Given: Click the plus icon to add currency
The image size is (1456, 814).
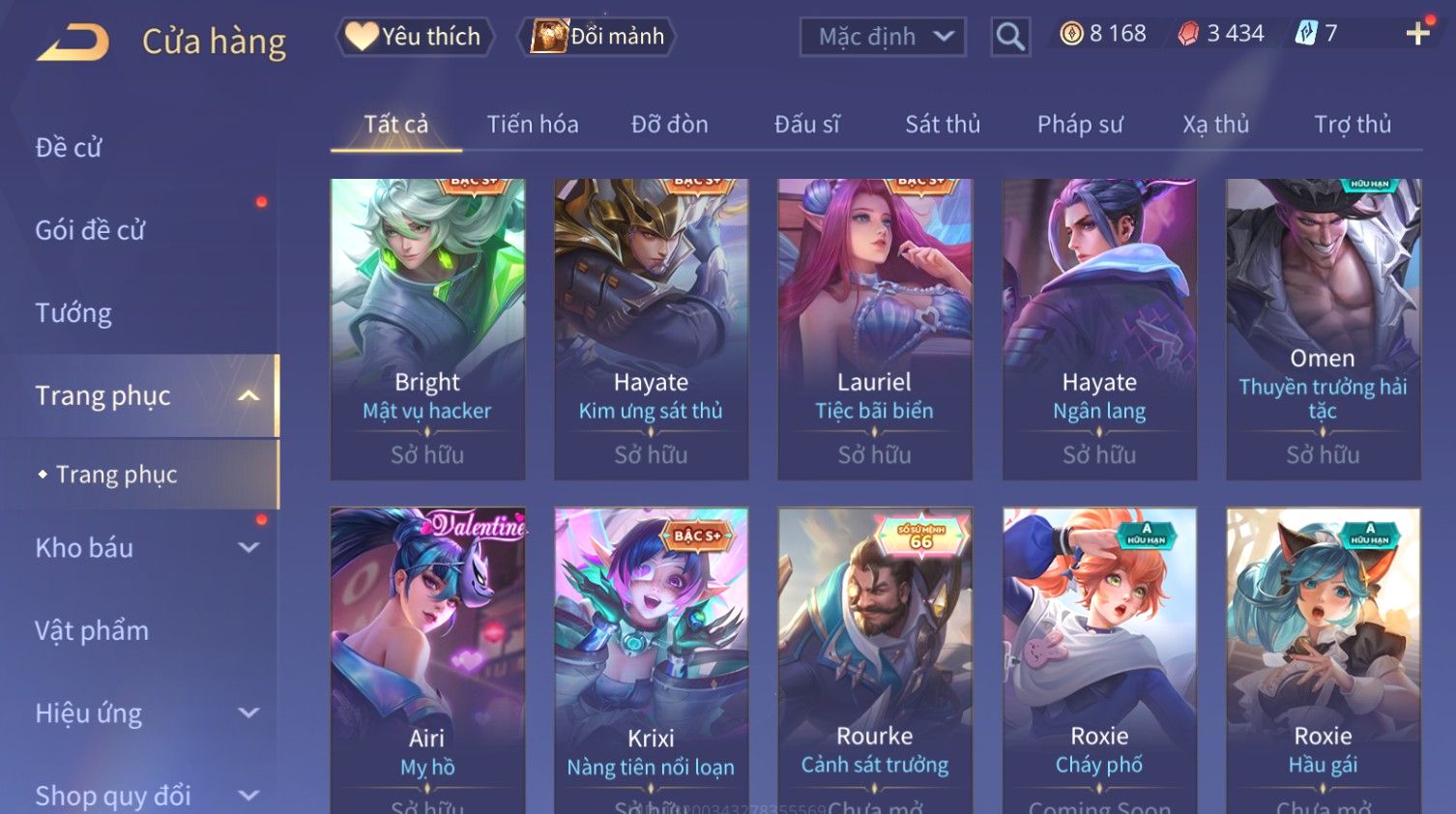Looking at the screenshot, I should pyautogui.click(x=1417, y=34).
